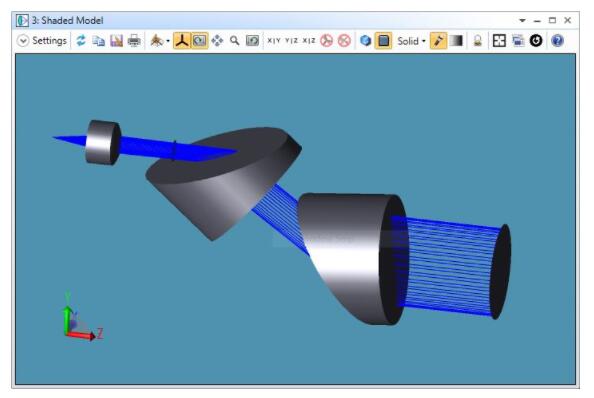Viewport: 594px width, 398px height.
Task: Click the blue 3D cube icon
Action: [x=365, y=41]
